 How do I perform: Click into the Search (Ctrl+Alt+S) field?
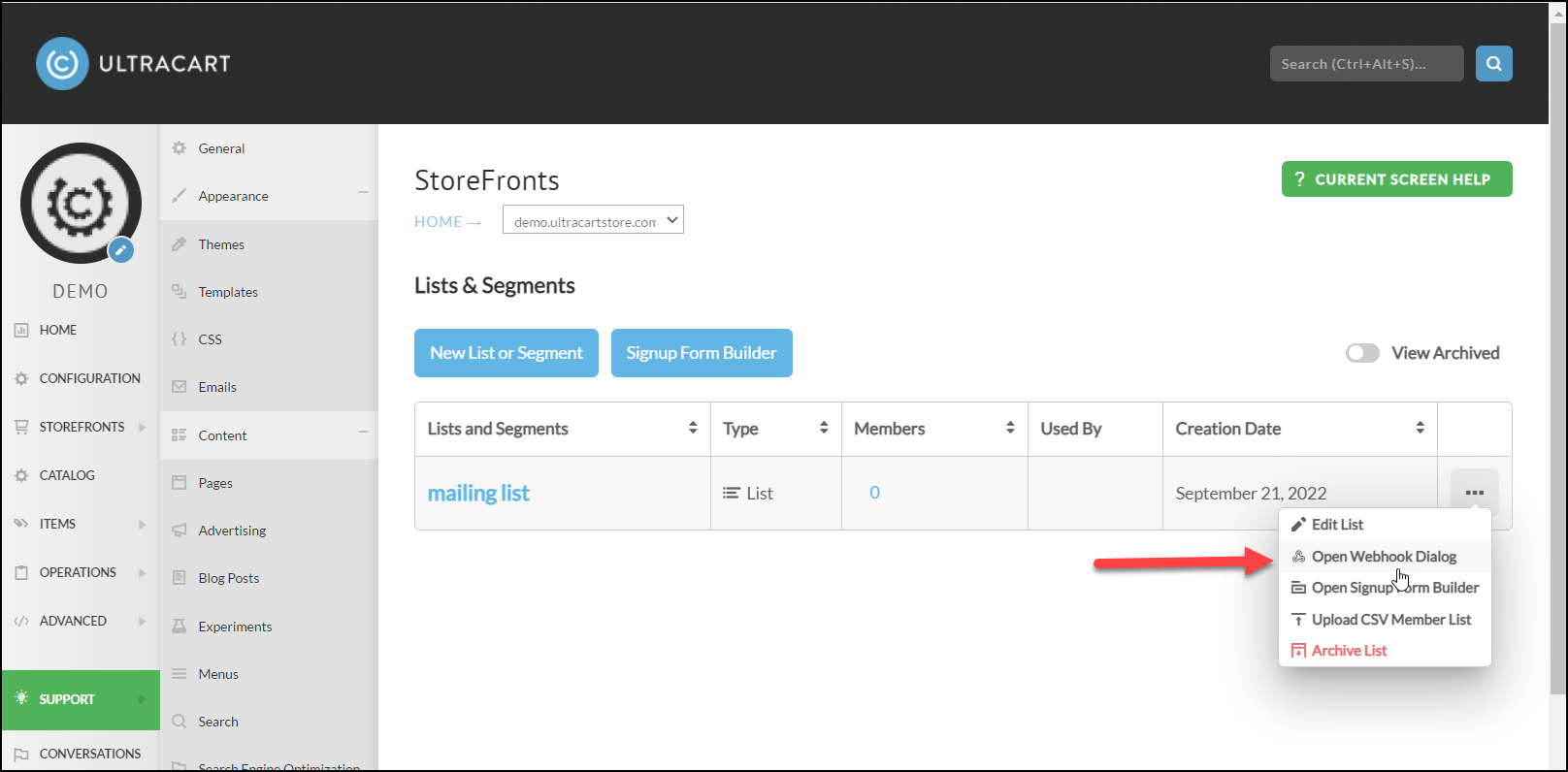[1366, 64]
